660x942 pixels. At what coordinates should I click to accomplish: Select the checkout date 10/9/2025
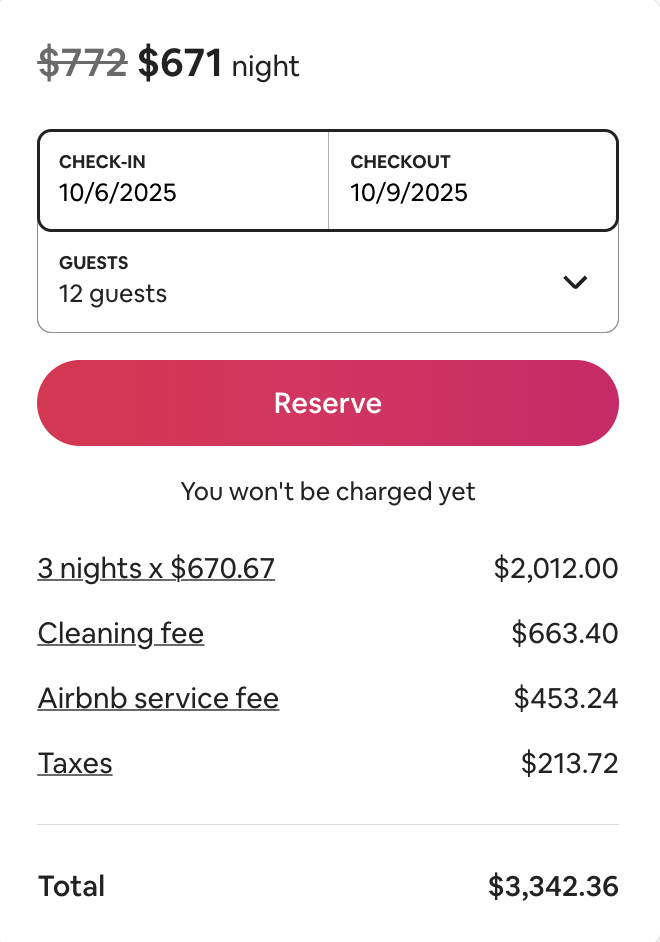point(409,192)
